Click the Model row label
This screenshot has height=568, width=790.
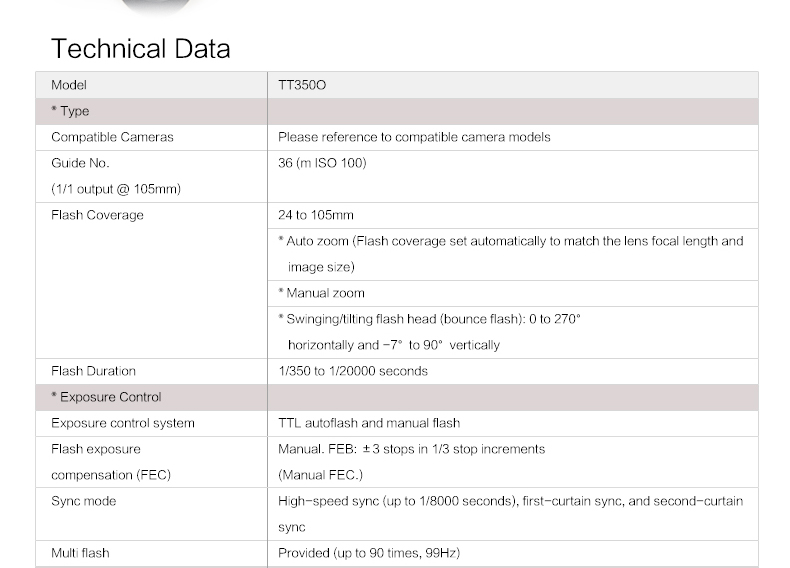68,85
